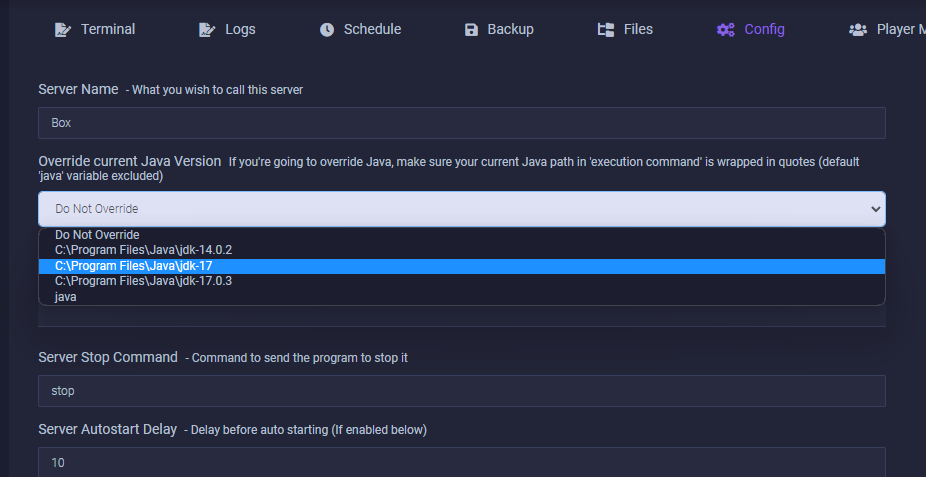Select 'Do Not Override' from the list
This screenshot has width=926, height=477.
click(x=97, y=235)
